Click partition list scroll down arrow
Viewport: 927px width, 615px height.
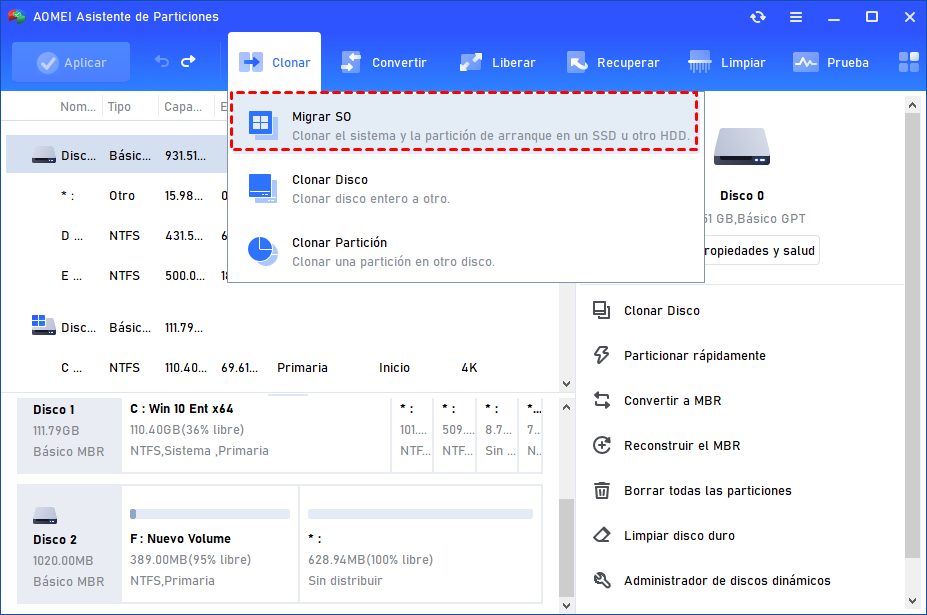pos(566,384)
